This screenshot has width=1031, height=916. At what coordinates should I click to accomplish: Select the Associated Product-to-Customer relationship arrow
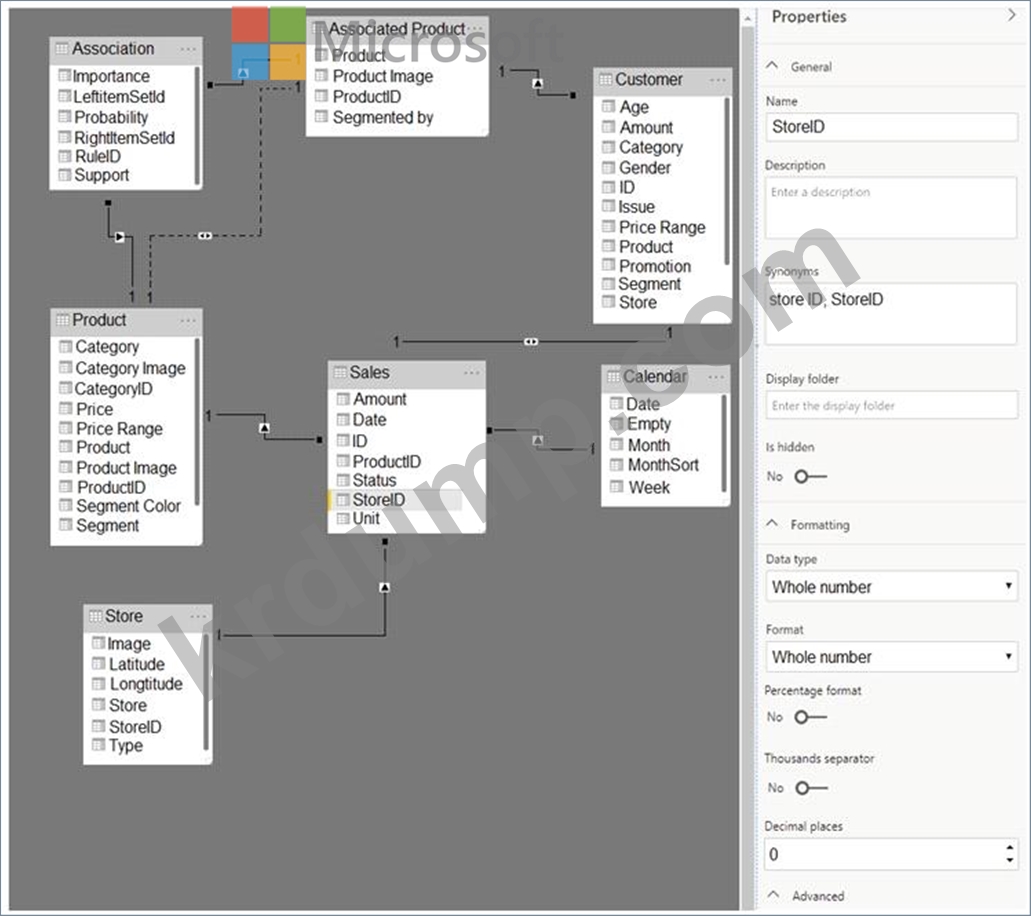pos(538,84)
